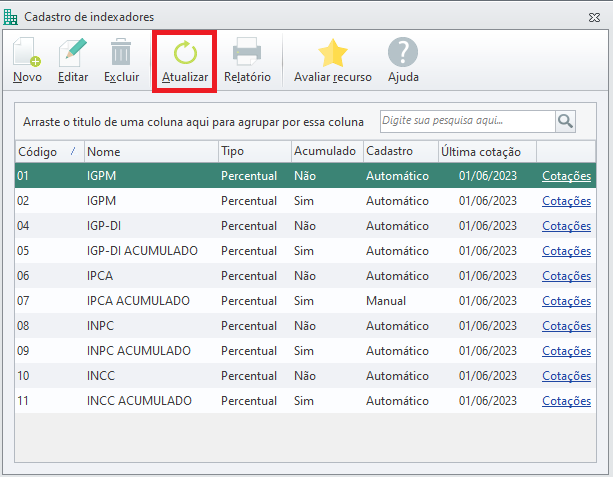
Task: Refresh list with the Atualizar icon
Action: click(185, 52)
